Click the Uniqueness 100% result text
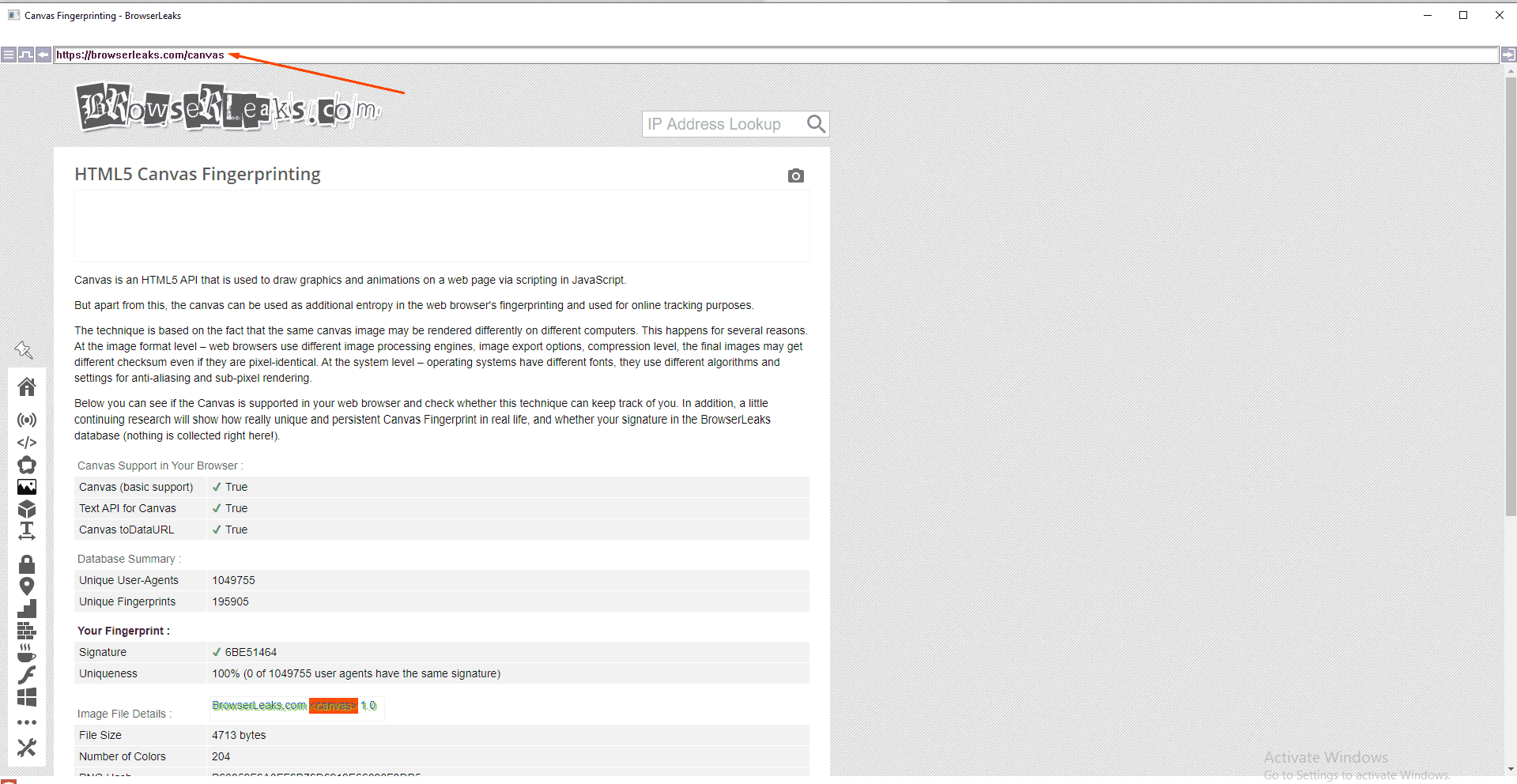The height and width of the screenshot is (784, 1517). click(356, 673)
